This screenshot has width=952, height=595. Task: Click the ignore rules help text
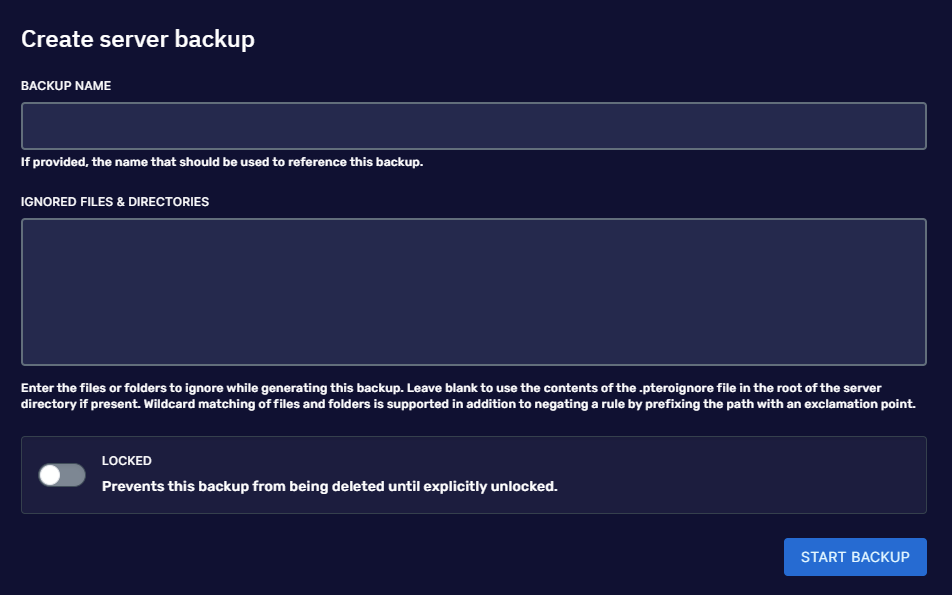tap(470, 396)
